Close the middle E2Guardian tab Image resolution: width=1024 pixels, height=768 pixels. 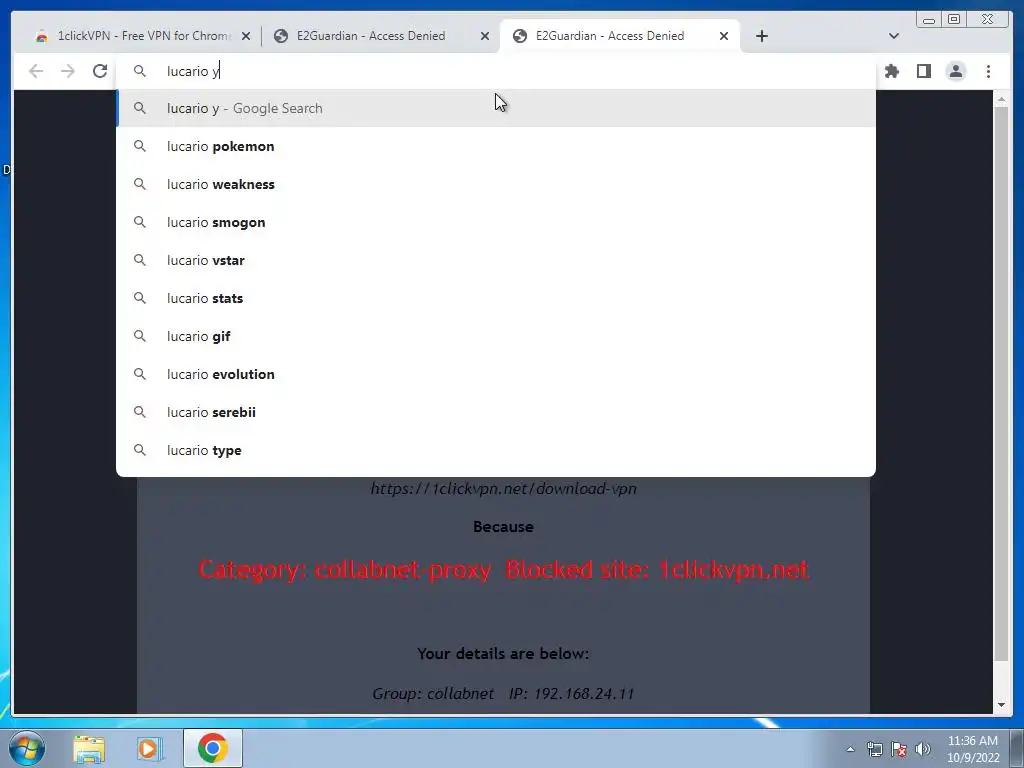[x=485, y=36]
